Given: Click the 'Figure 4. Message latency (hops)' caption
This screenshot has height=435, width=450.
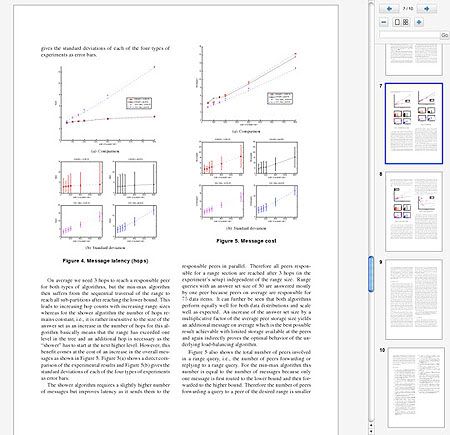Looking at the screenshot, I should (105, 261).
